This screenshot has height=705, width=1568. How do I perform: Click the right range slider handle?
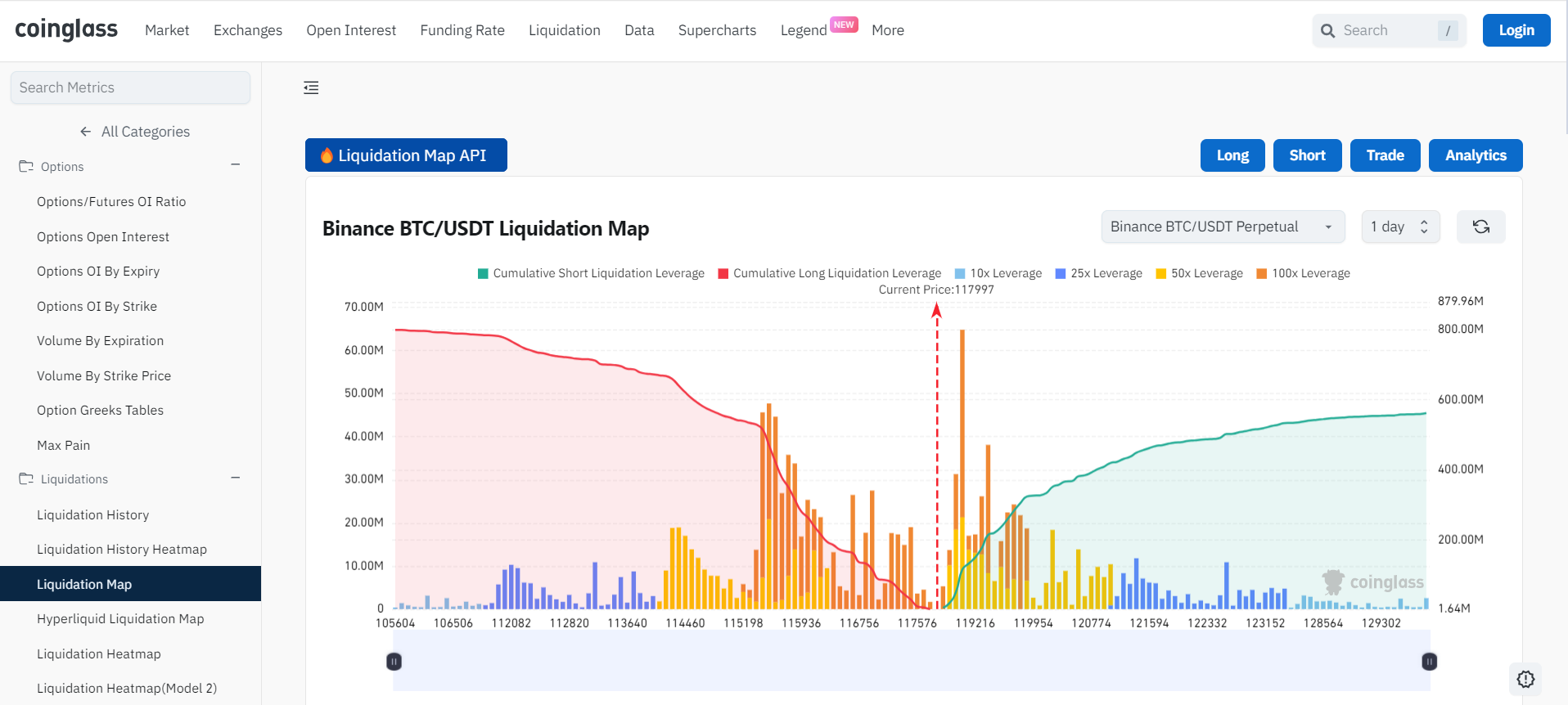[1429, 661]
